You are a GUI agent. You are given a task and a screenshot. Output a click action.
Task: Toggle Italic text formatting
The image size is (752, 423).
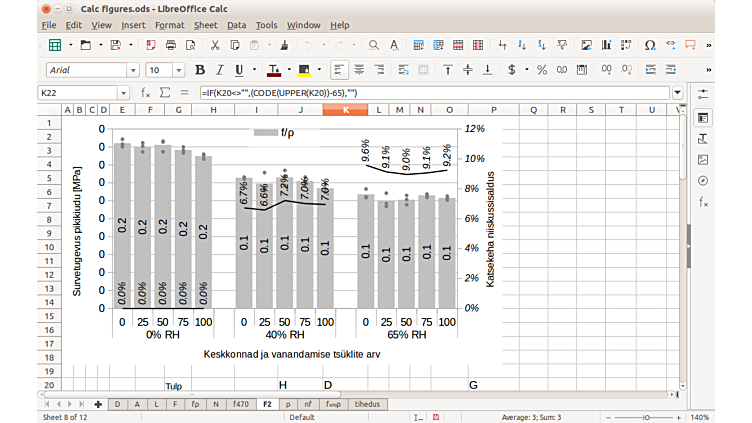(220, 70)
